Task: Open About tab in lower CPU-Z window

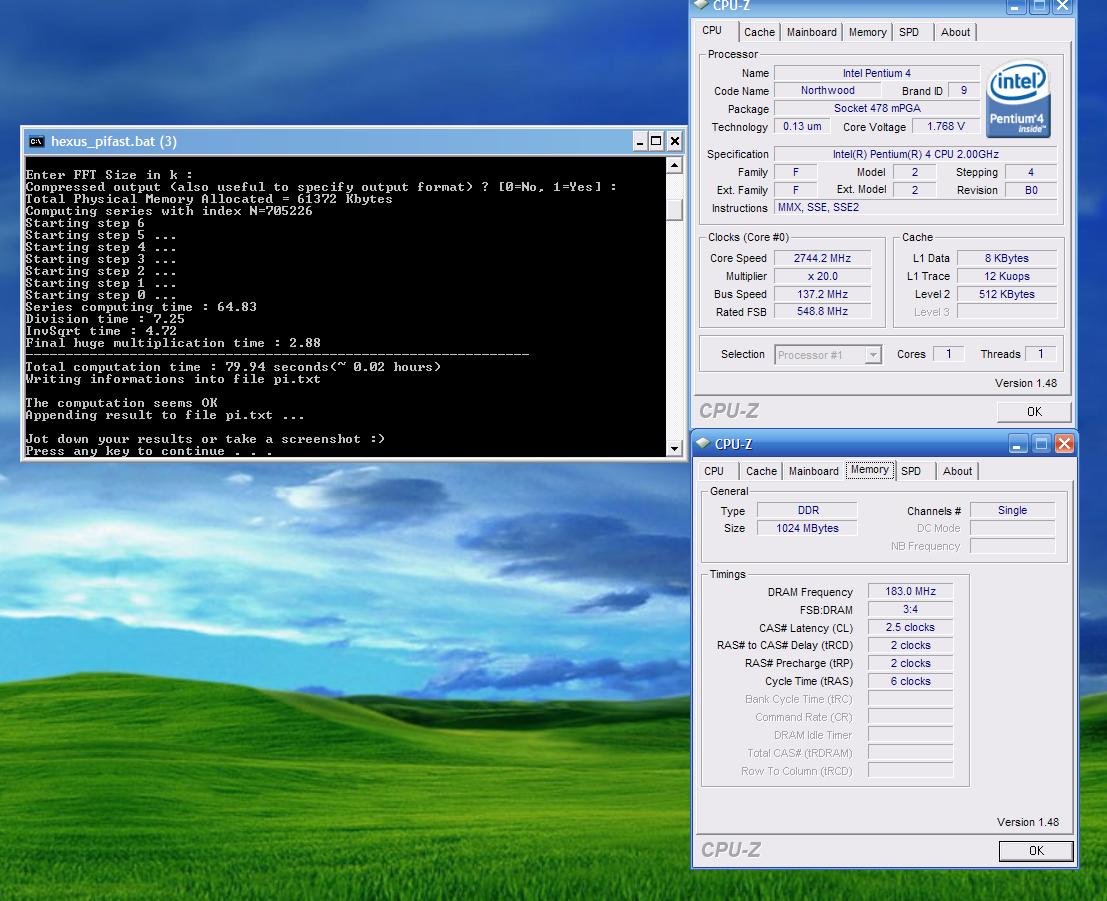Action: coord(957,471)
